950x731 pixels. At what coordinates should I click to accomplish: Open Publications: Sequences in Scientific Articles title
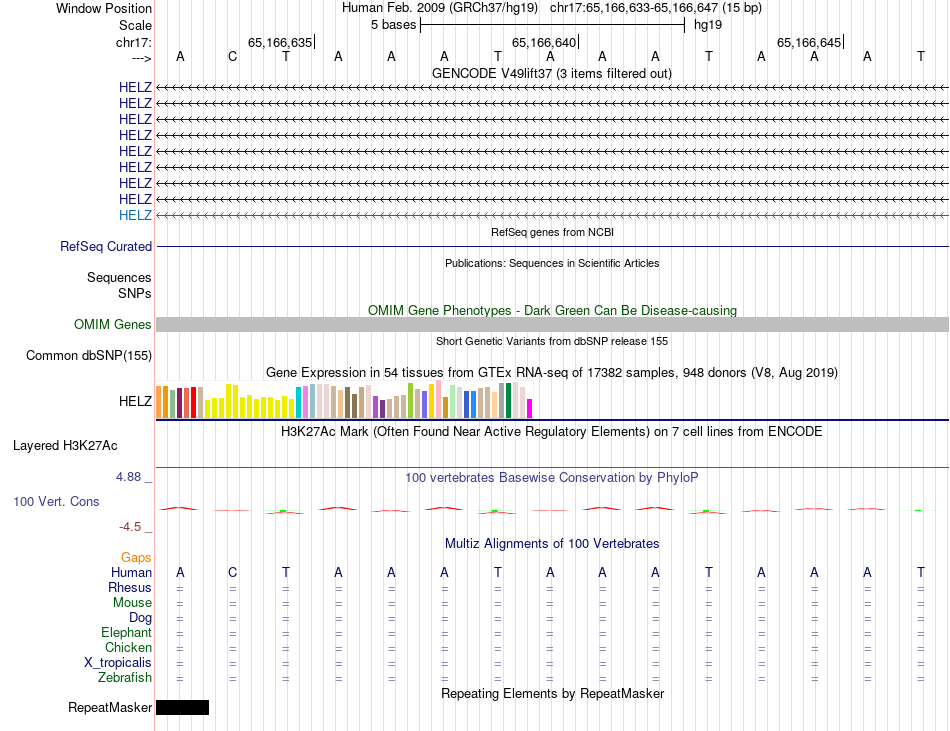point(552,263)
